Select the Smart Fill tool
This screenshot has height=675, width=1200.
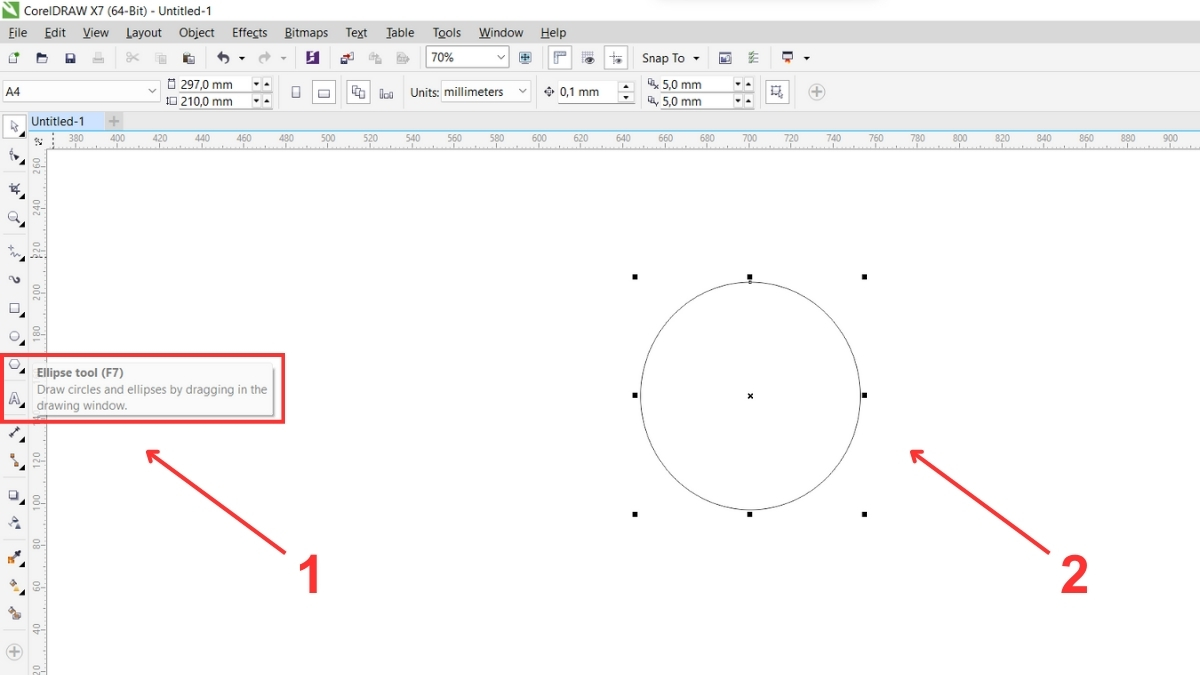(15, 613)
